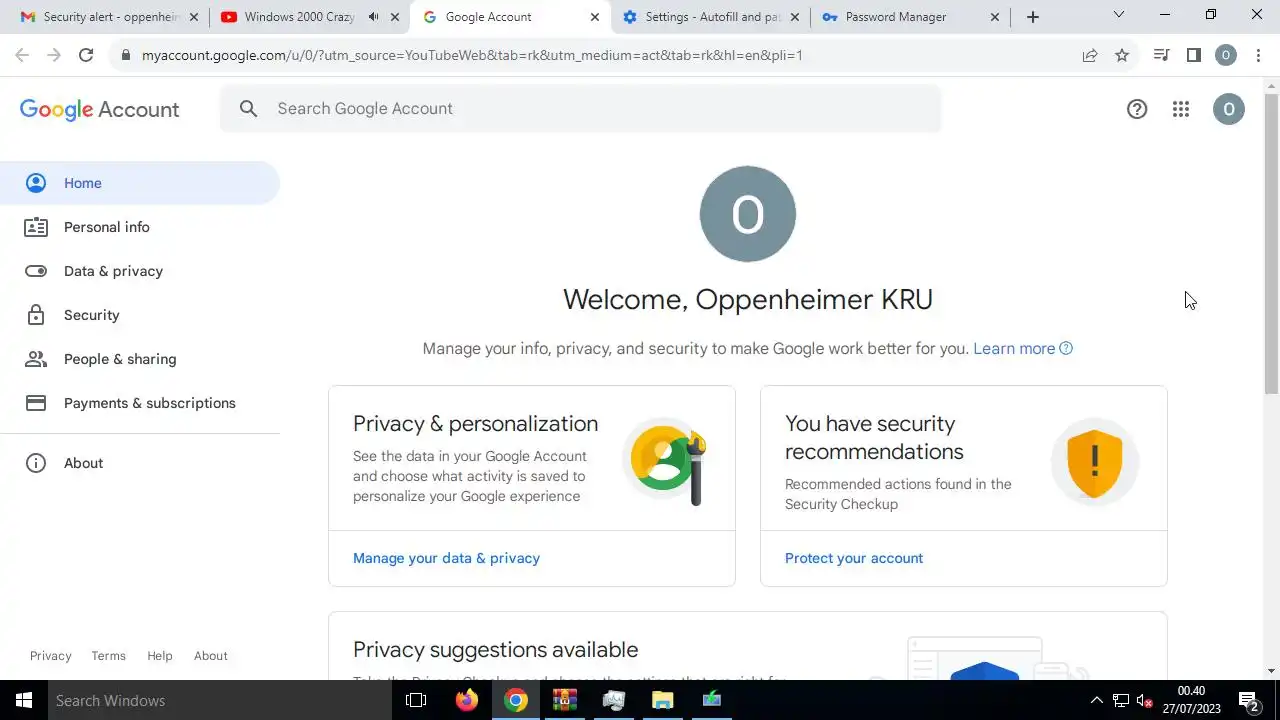Click the Google Account logo
The height and width of the screenshot is (720, 1280).
pyautogui.click(x=99, y=109)
